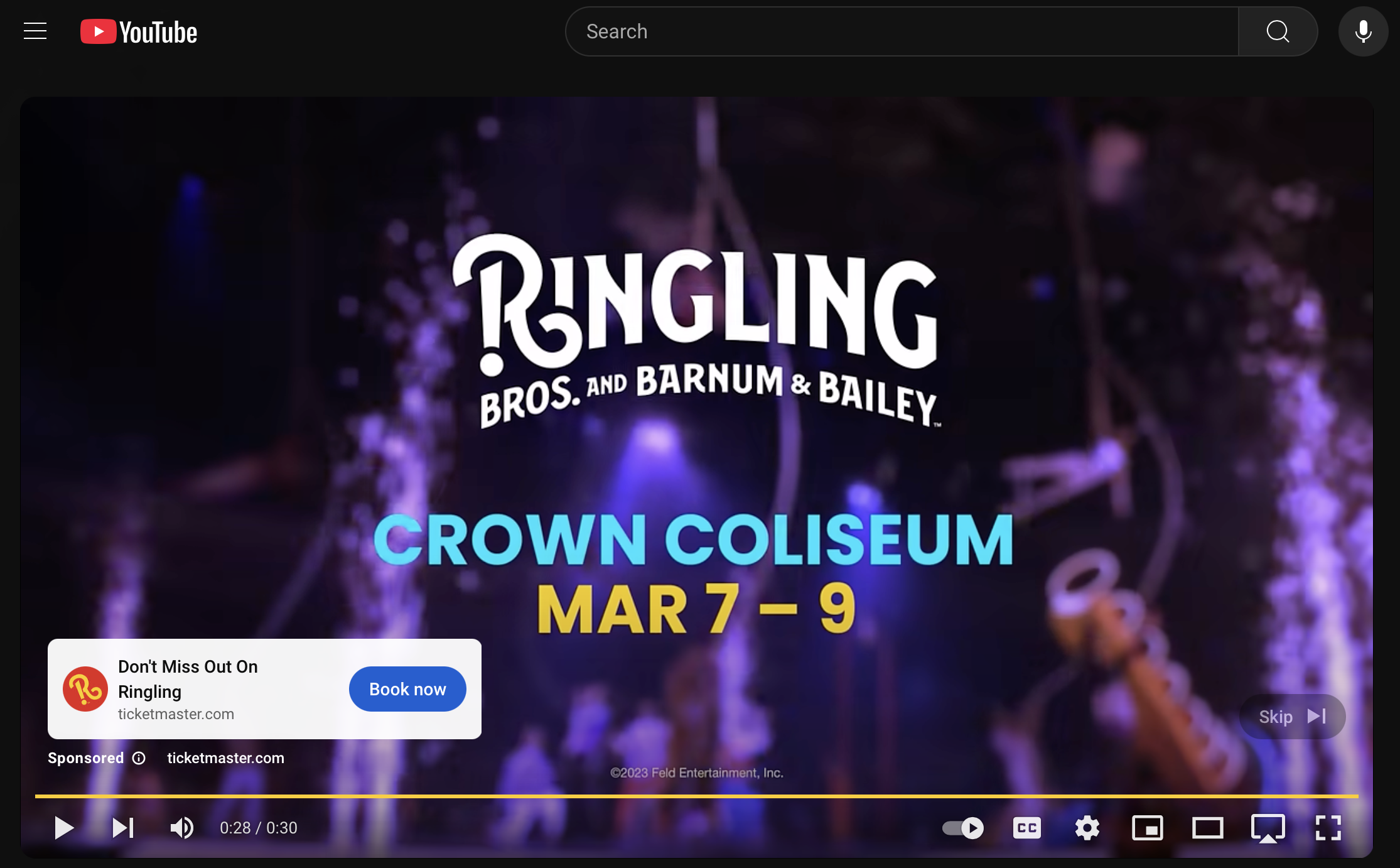Mute the volume speaker icon
This screenshot has height=868, width=1400.
point(182,828)
